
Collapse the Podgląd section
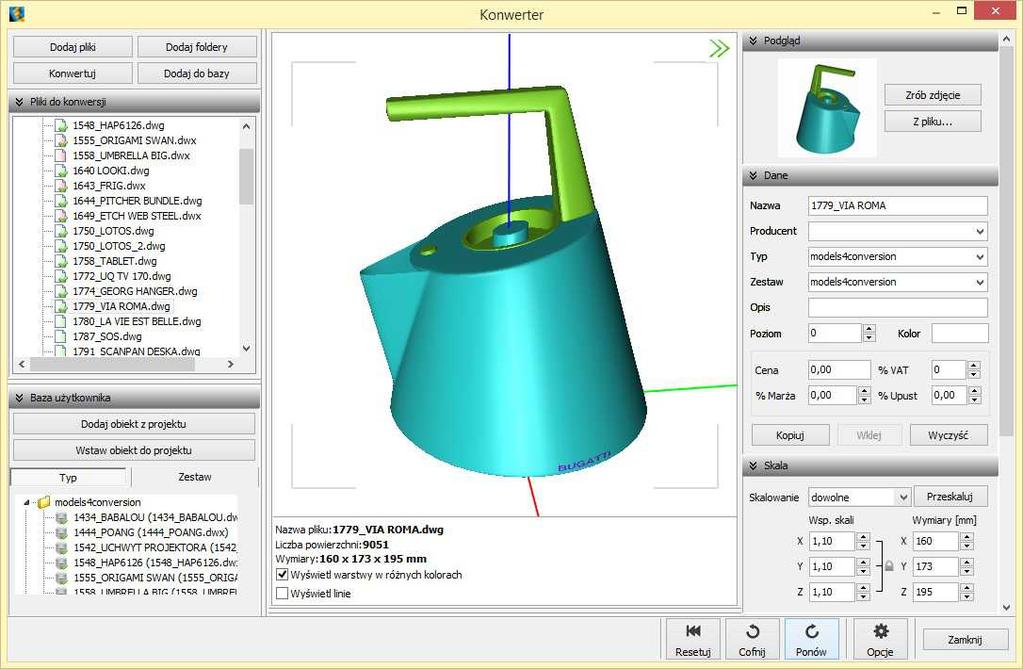753,40
